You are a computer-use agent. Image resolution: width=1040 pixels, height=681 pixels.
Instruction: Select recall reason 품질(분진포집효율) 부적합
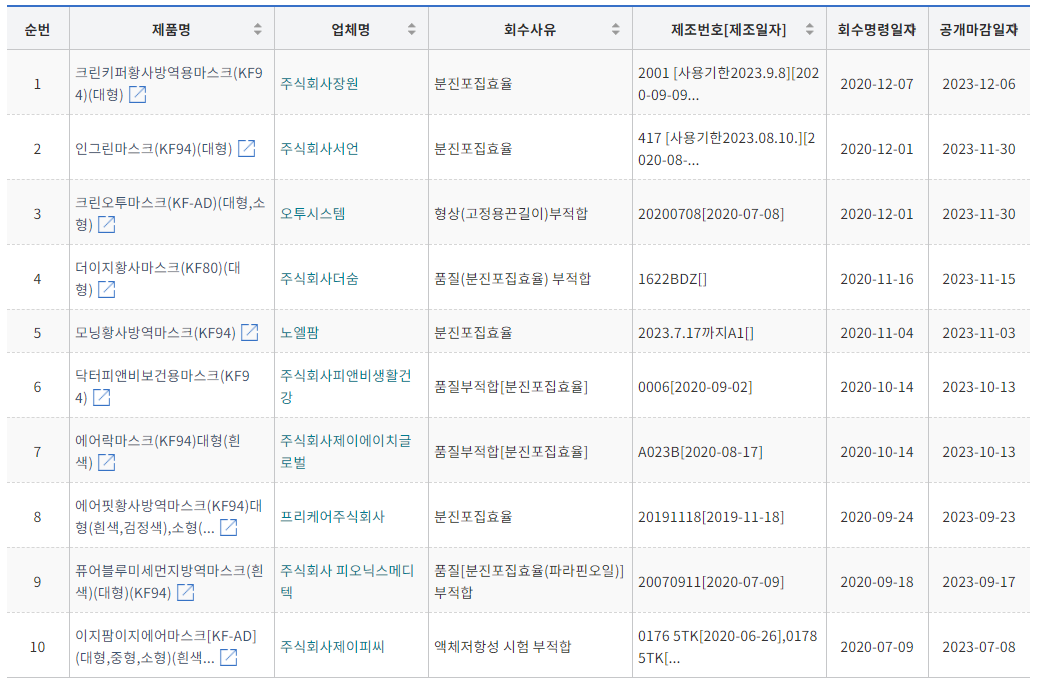point(512,279)
